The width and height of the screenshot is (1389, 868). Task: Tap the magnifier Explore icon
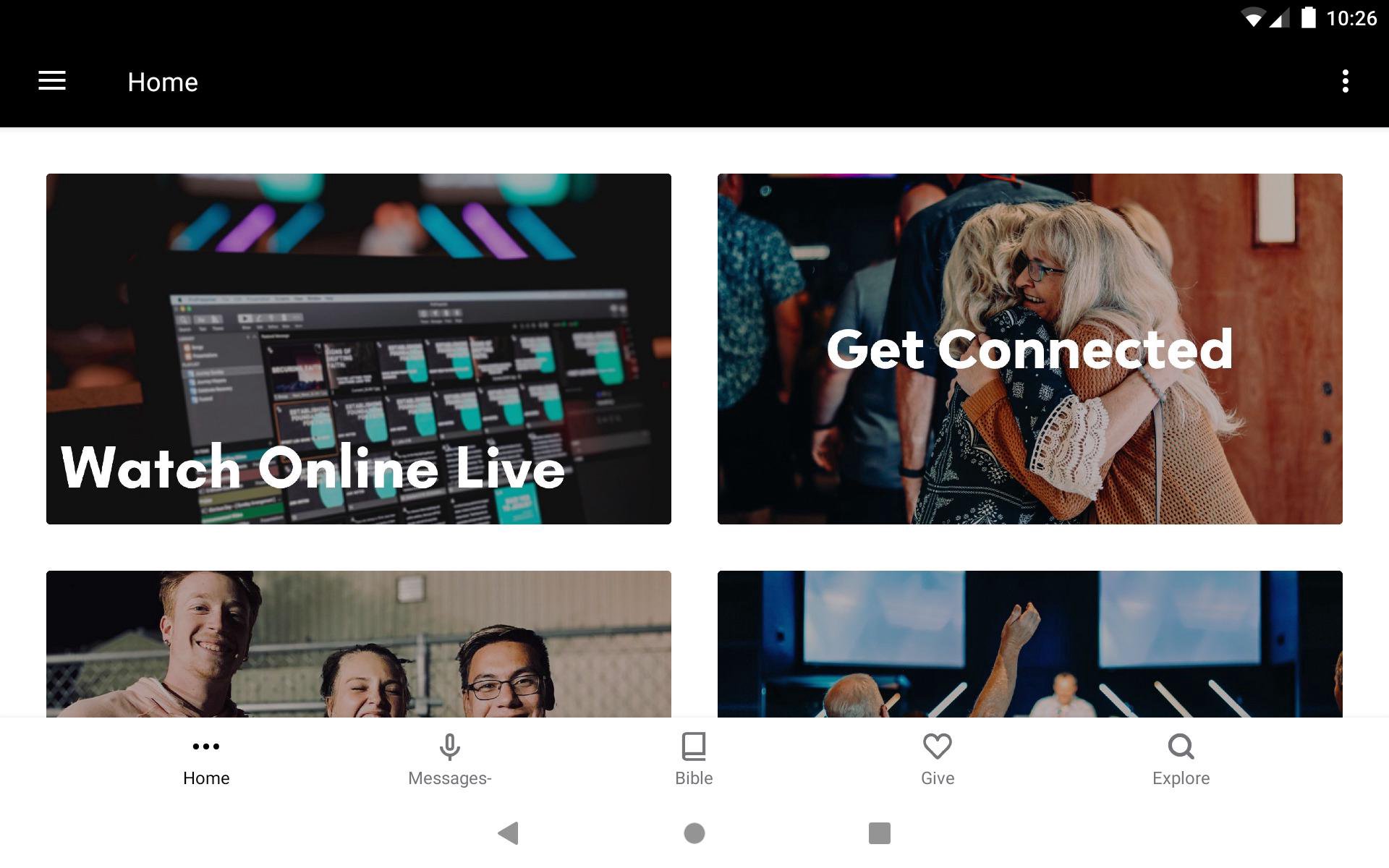pos(1181,746)
